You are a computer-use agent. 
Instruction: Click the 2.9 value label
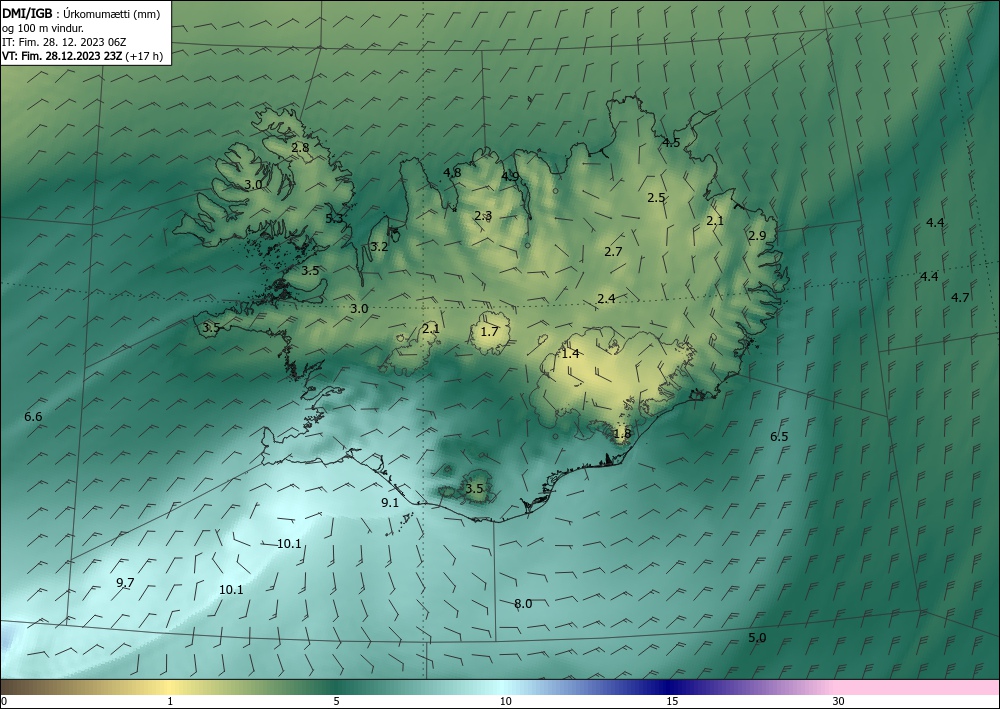point(757,236)
